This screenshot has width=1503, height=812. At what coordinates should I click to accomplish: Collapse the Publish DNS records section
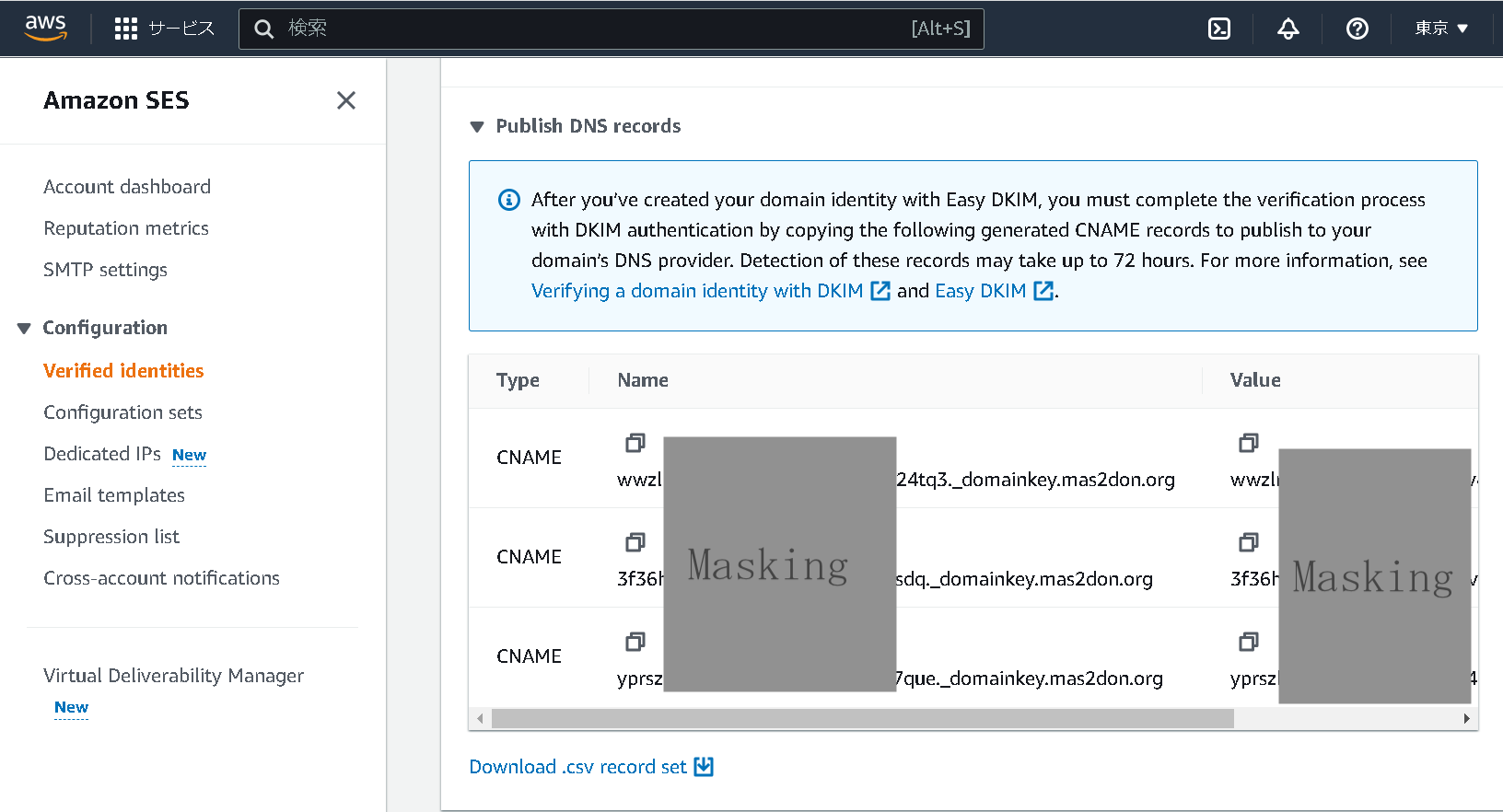coord(477,127)
